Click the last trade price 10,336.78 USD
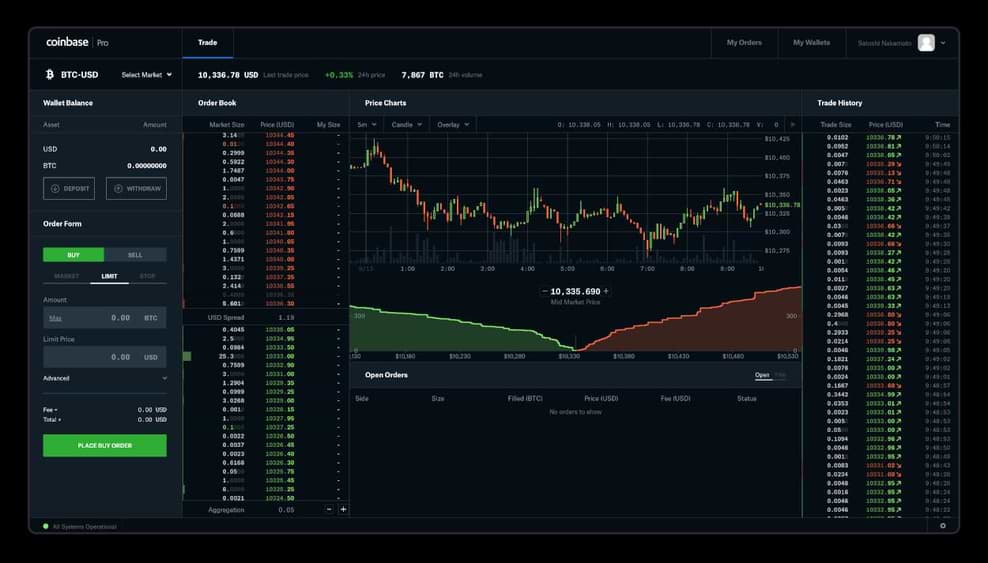Viewport: 988px width, 563px height. coord(227,75)
